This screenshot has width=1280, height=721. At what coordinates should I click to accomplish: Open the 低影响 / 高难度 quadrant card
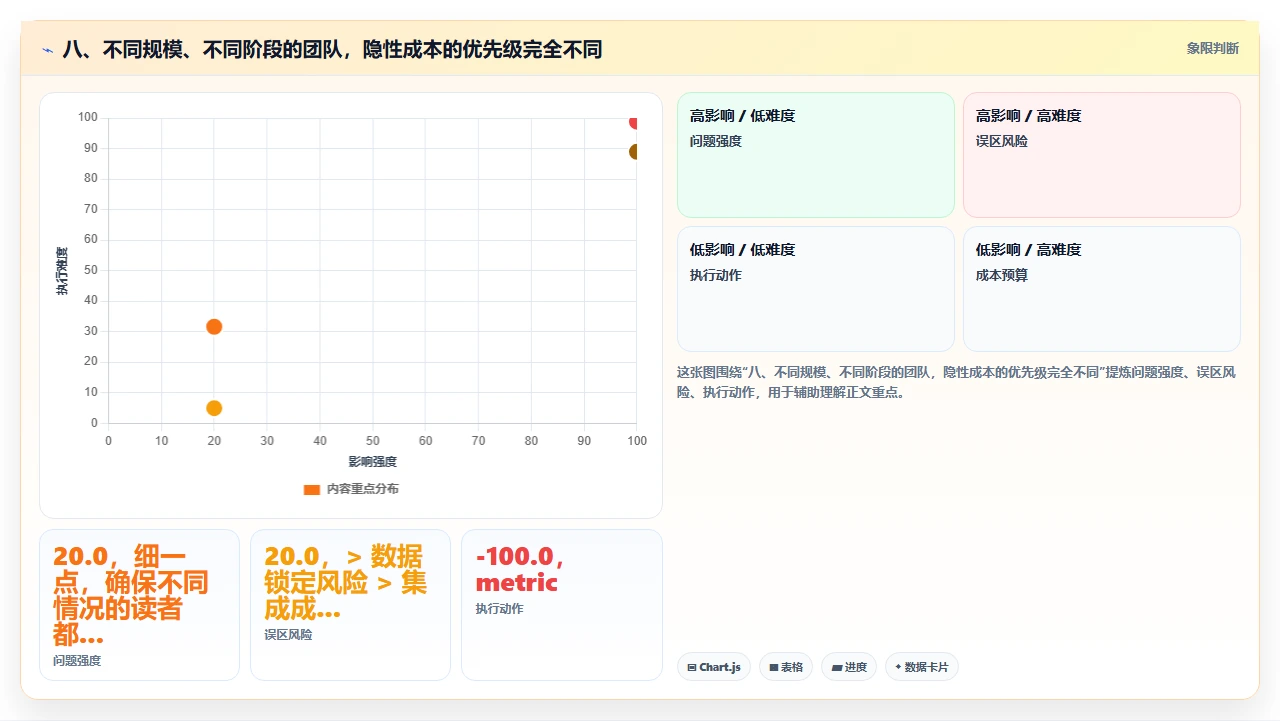[1102, 289]
